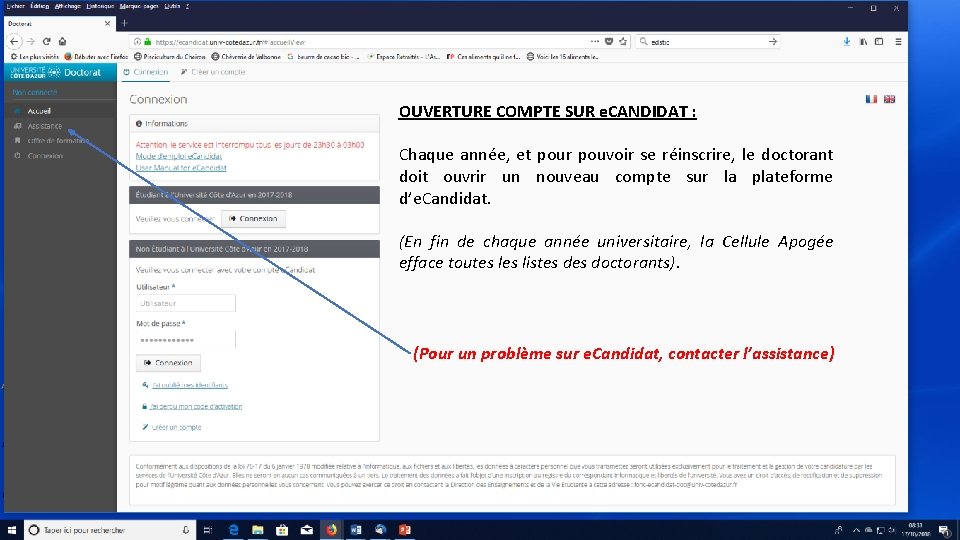Open the Marque-pages menu
The image size is (960, 540).
[x=139, y=6]
